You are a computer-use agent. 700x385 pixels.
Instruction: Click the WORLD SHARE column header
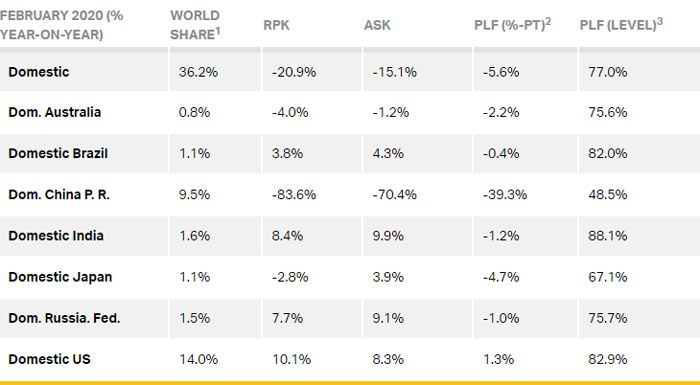pos(195,25)
